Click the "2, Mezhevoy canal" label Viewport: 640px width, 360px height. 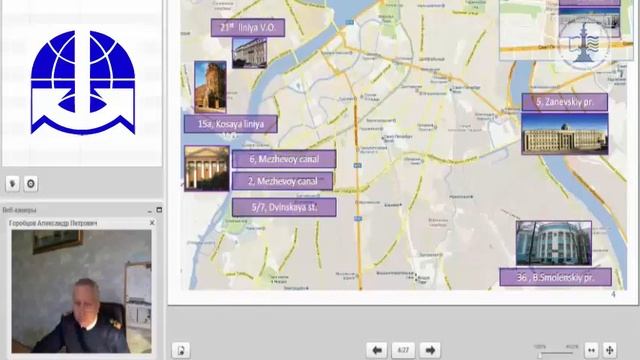click(282, 181)
